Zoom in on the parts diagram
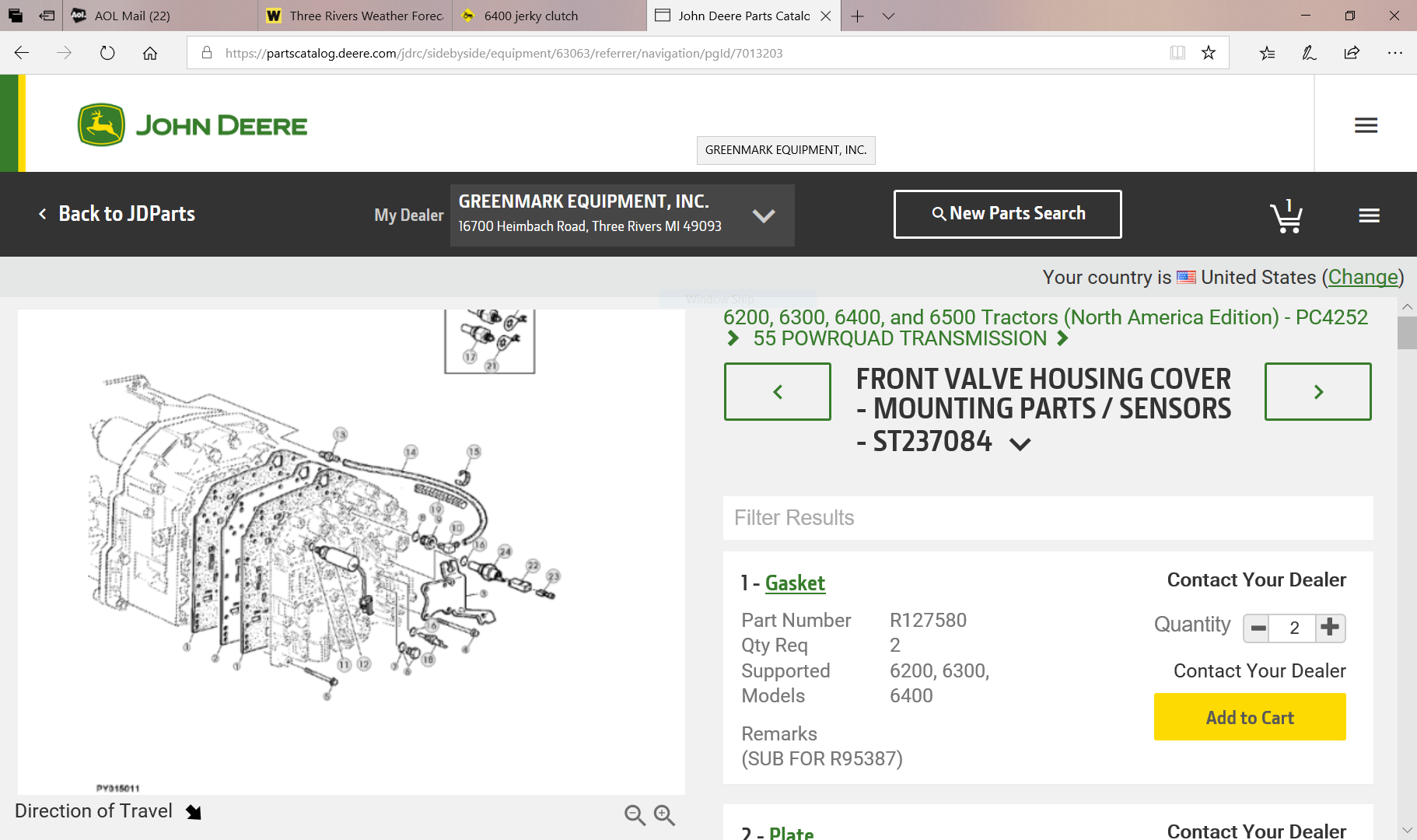This screenshot has height=840, width=1417. click(664, 814)
